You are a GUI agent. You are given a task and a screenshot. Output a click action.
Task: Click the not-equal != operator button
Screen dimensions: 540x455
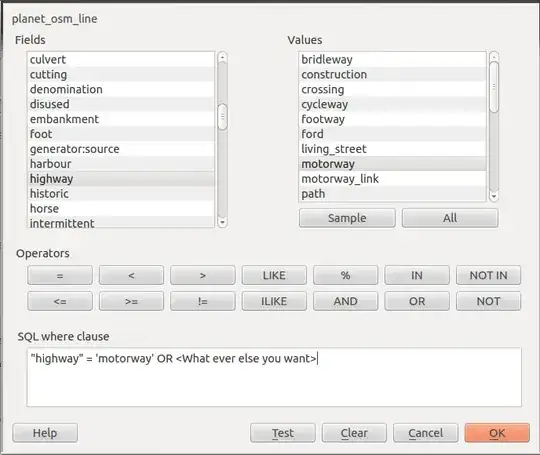tap(203, 301)
